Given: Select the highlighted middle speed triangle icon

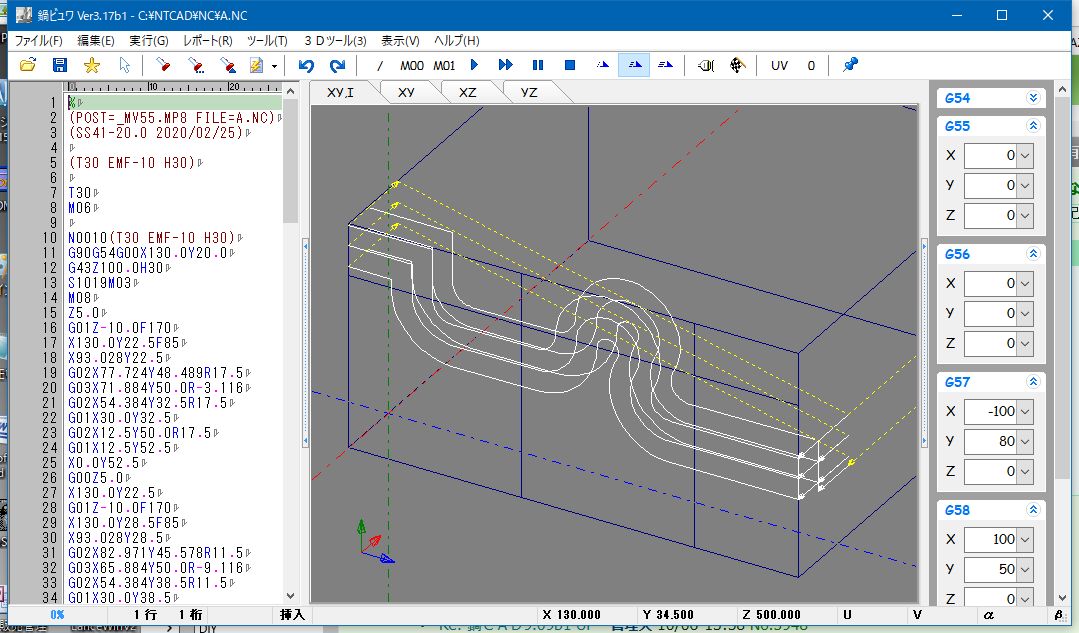Looking at the screenshot, I should tap(634, 65).
